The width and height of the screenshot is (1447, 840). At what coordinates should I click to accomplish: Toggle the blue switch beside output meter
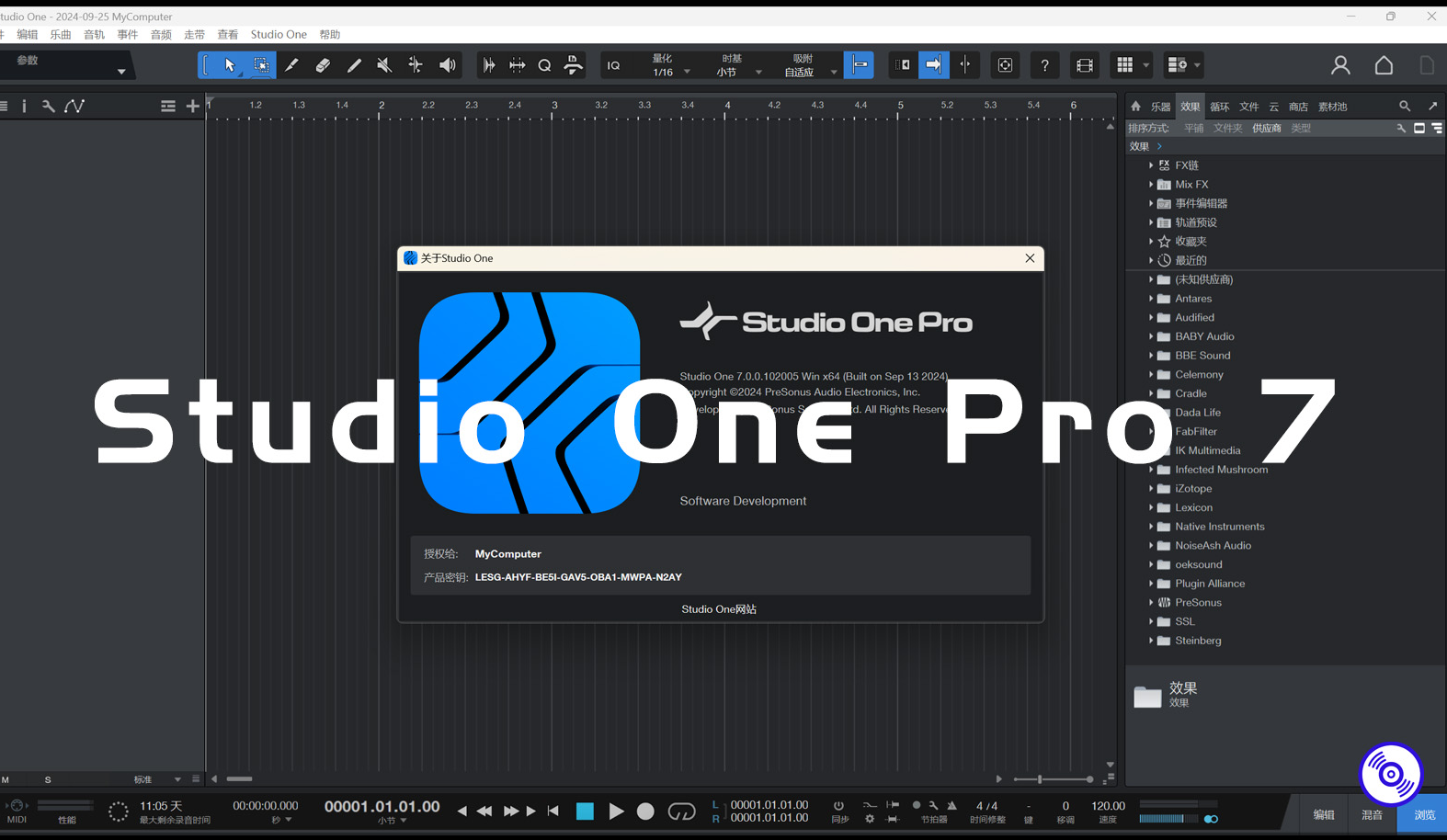click(1211, 819)
